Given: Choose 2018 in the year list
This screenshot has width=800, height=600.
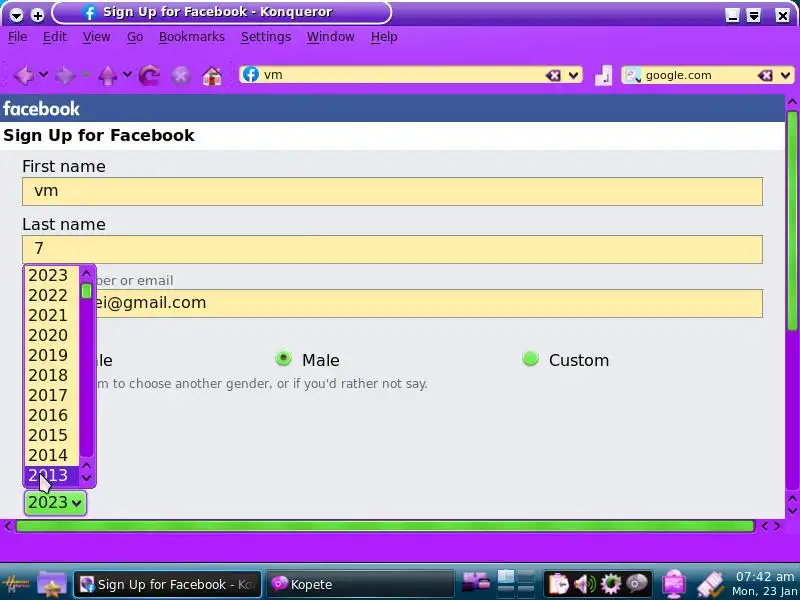Looking at the screenshot, I should (52, 375).
